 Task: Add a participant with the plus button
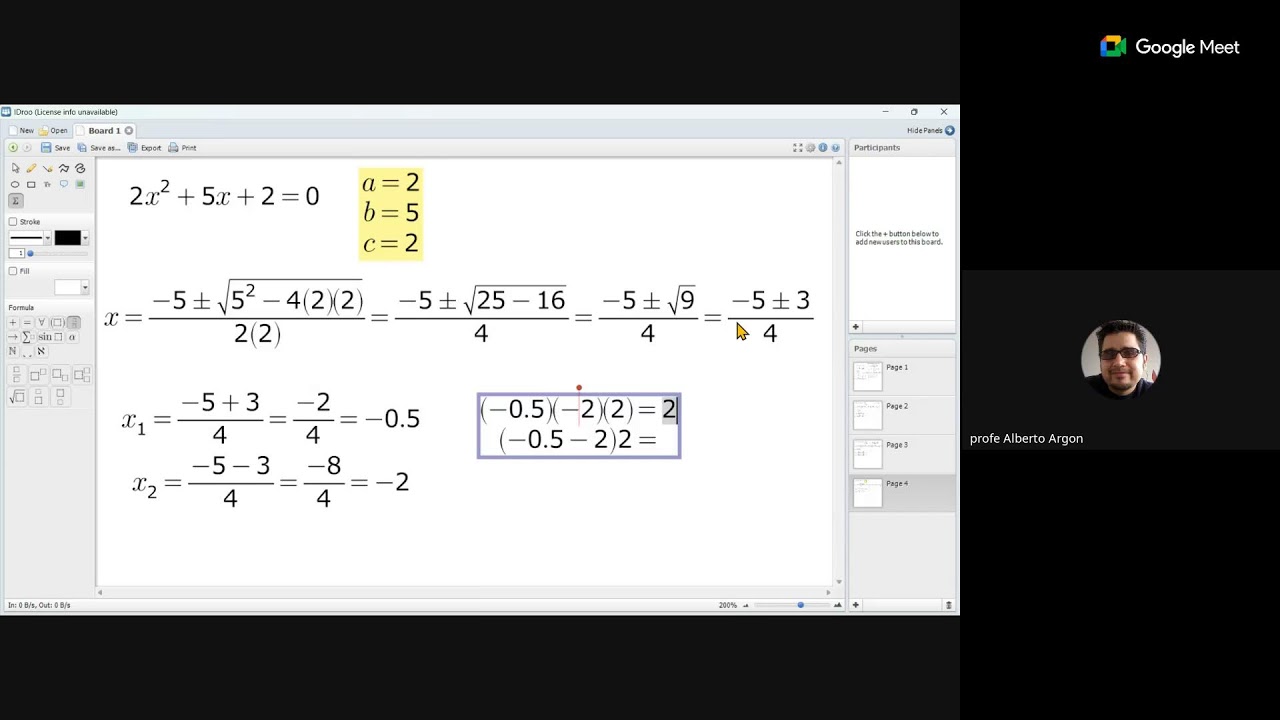click(x=855, y=327)
